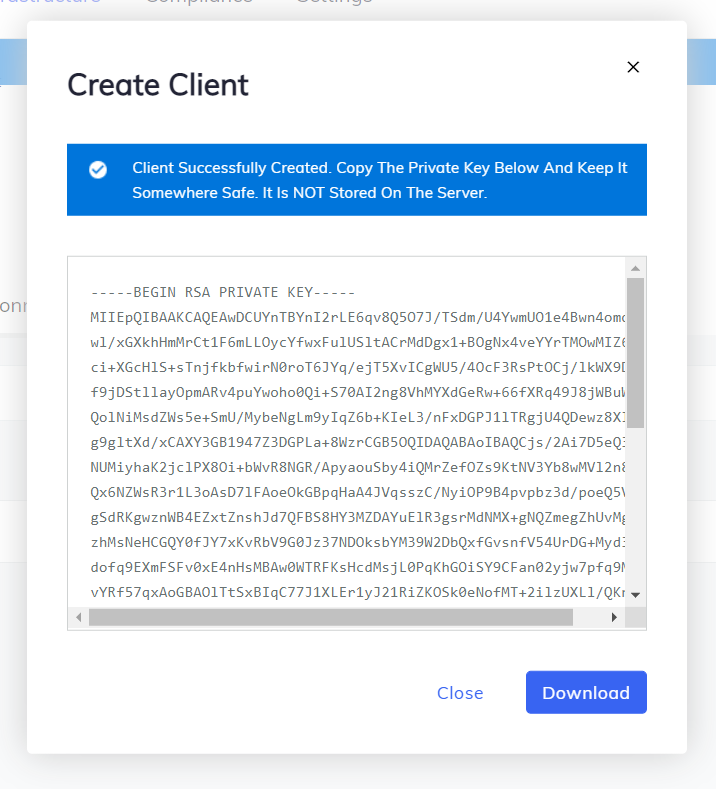Click the vertical scrollbar thumb in key box
Image resolution: width=716 pixels, height=789 pixels.
635,352
